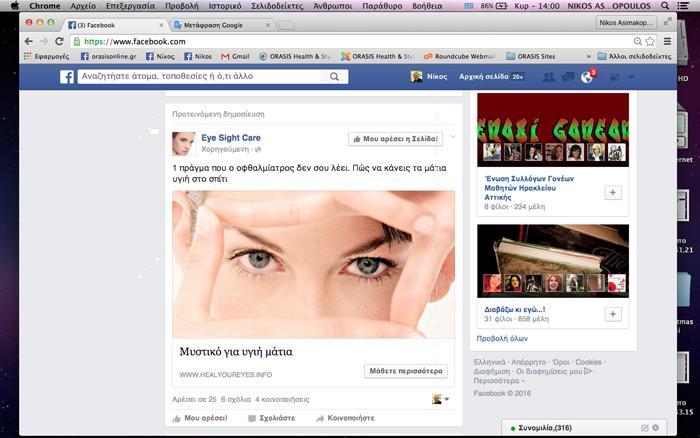700x438 pixels.
Task: Click Προβολή όλων link
Action: coord(502,338)
